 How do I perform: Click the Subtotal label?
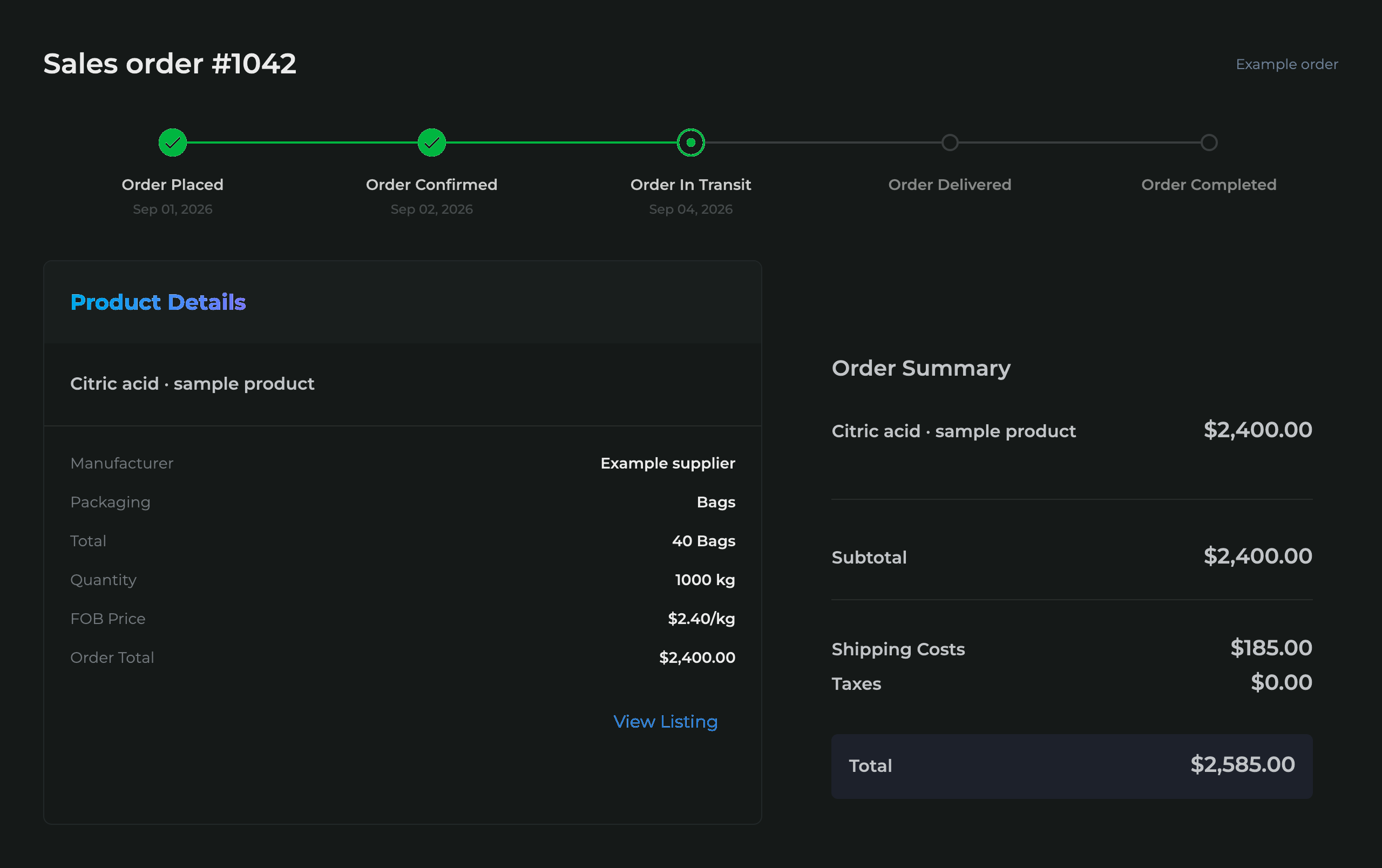869,557
